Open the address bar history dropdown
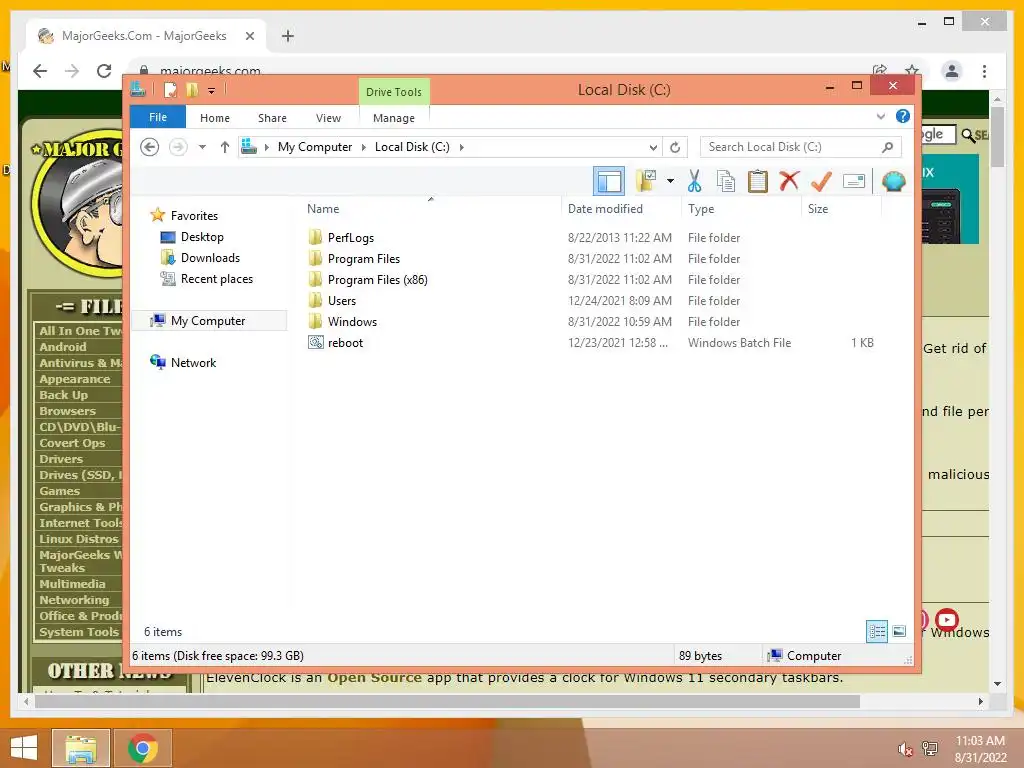Image resolution: width=1024 pixels, height=768 pixels. pyautogui.click(x=653, y=148)
